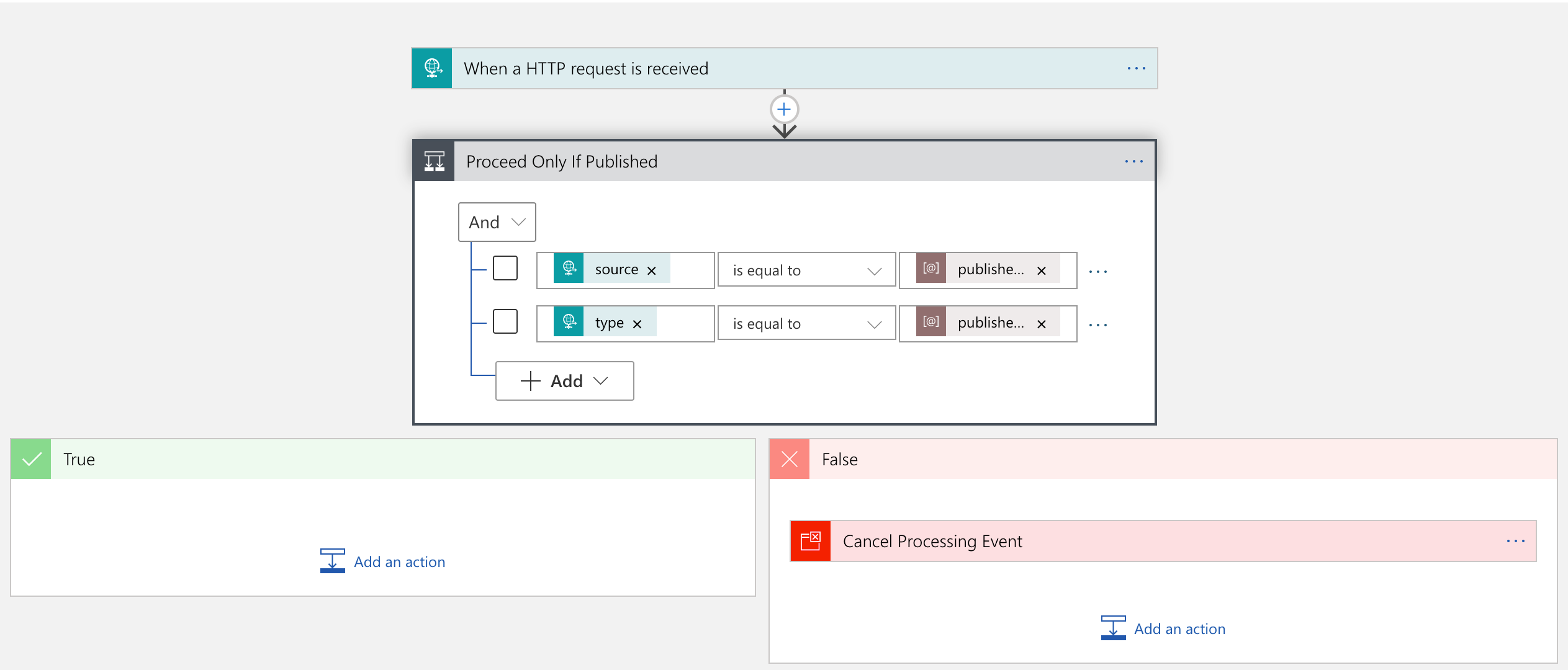Image resolution: width=1568 pixels, height=670 pixels.
Task: Enable the And logical operator toggle
Action: [x=497, y=222]
